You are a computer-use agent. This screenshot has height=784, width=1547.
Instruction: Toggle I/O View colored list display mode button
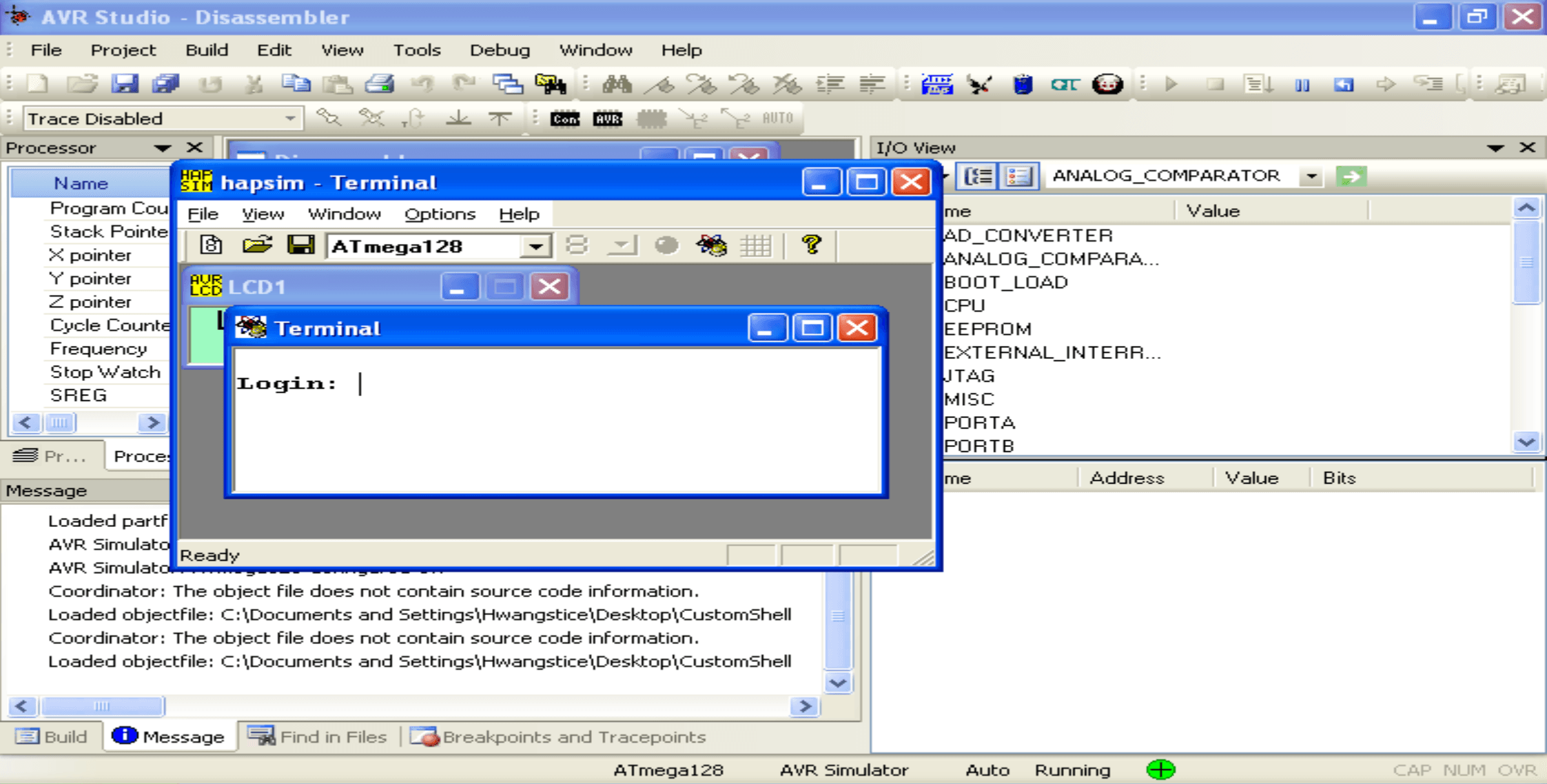(1018, 176)
